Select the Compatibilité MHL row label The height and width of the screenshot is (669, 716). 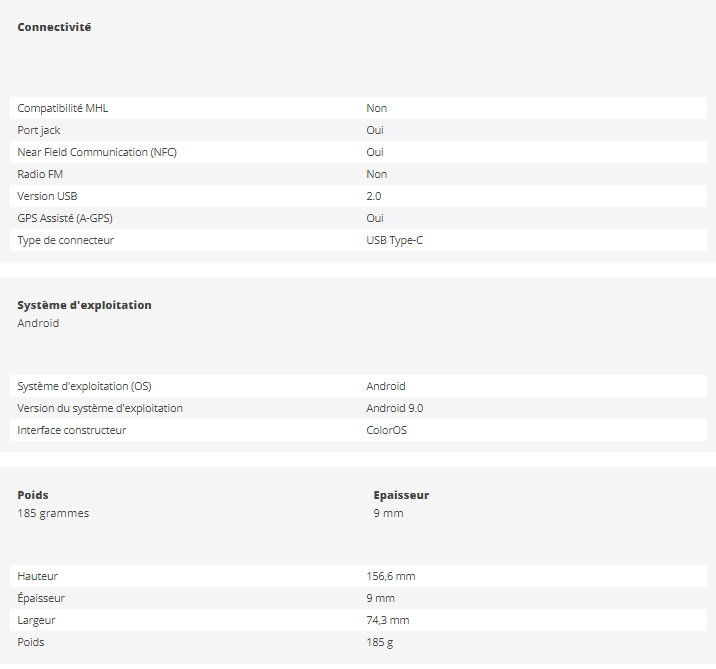click(x=62, y=108)
